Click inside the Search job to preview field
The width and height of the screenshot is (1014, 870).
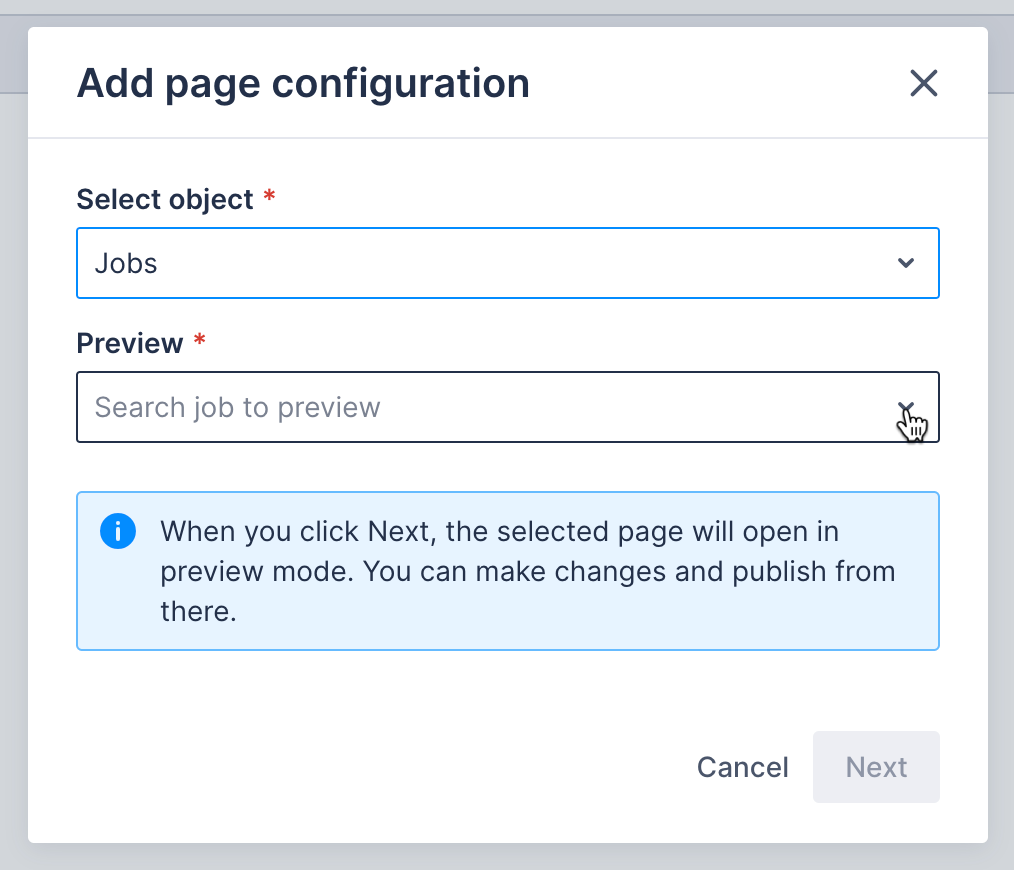(x=400, y=407)
